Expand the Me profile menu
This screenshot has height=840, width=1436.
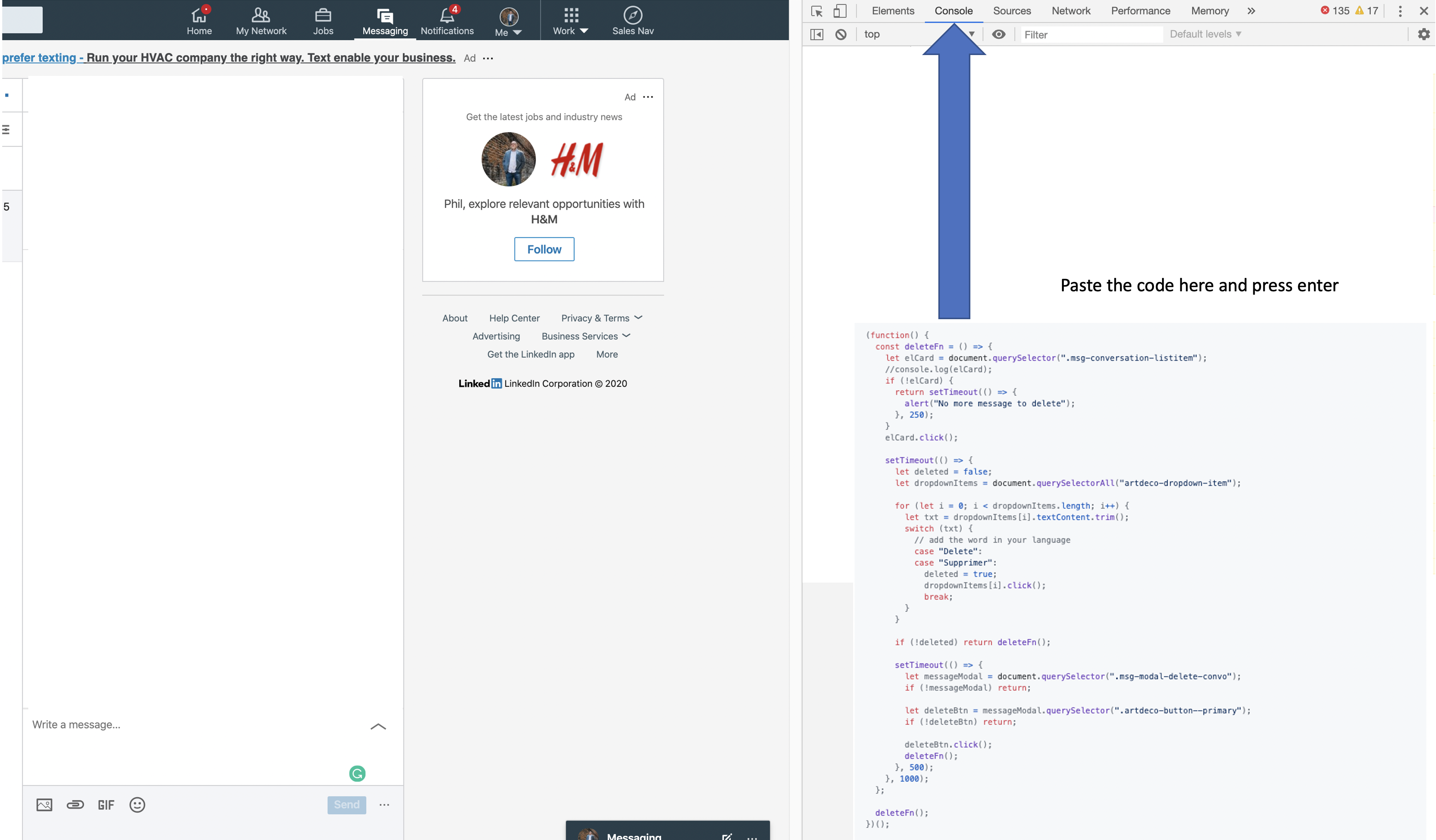tap(508, 22)
